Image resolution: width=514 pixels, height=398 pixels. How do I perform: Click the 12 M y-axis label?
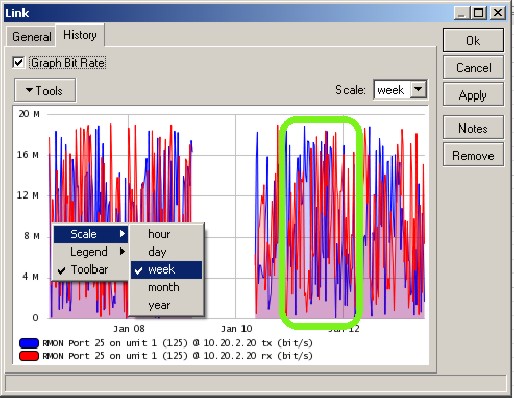[28, 195]
